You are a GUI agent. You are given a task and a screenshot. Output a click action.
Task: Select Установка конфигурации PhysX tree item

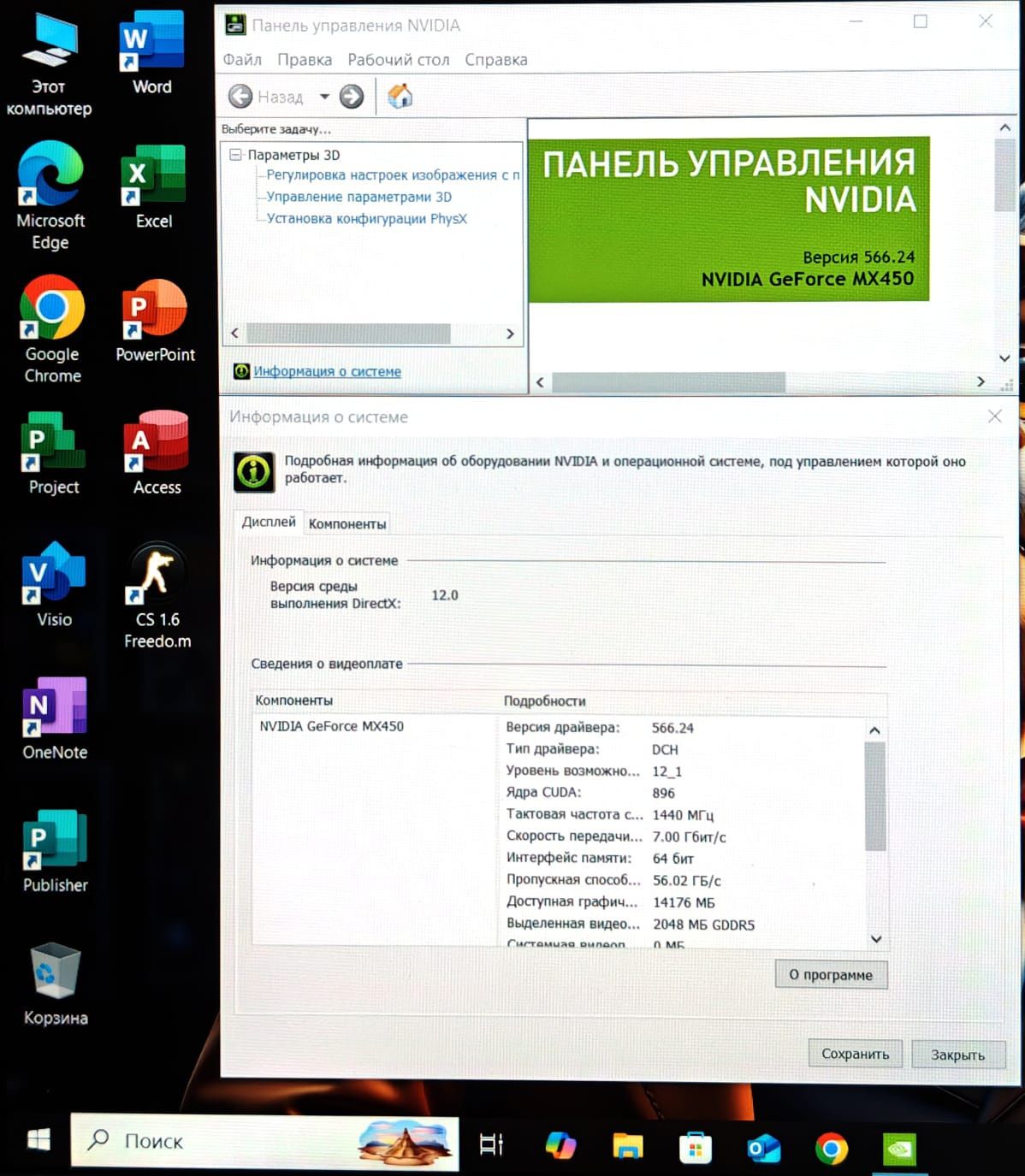click(x=366, y=219)
